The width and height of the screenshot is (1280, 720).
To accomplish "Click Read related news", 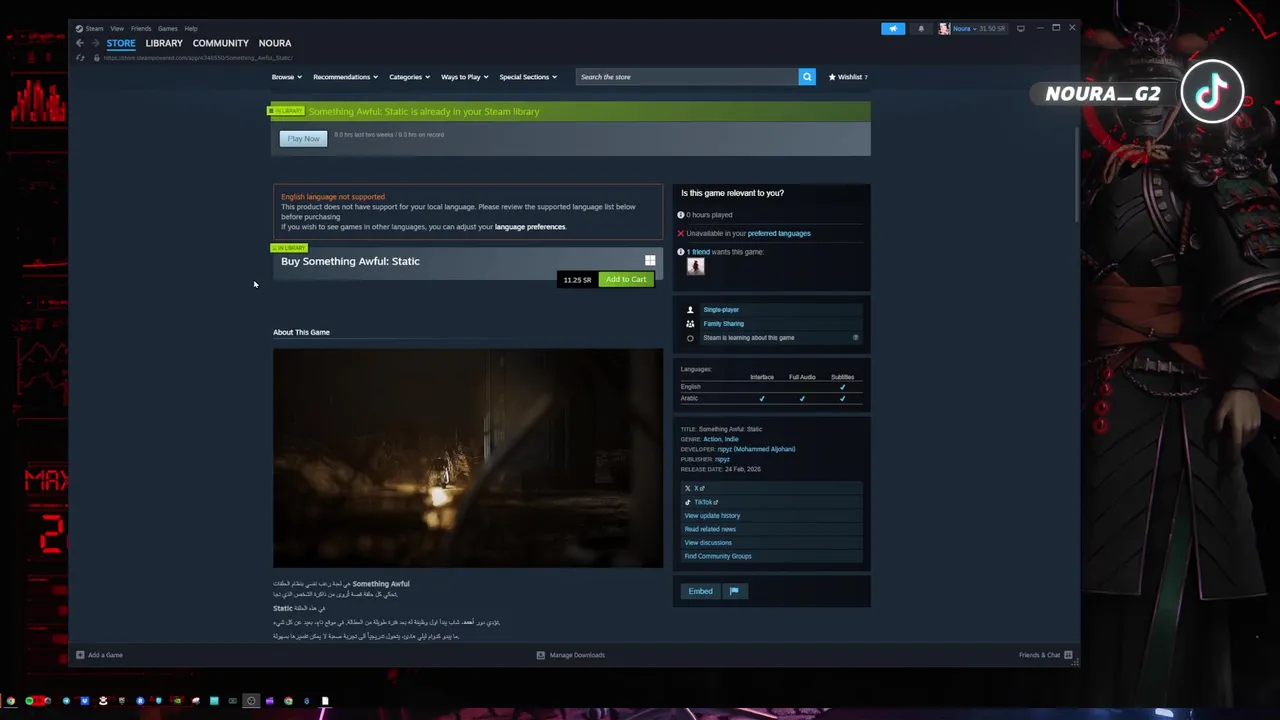I will point(710,529).
